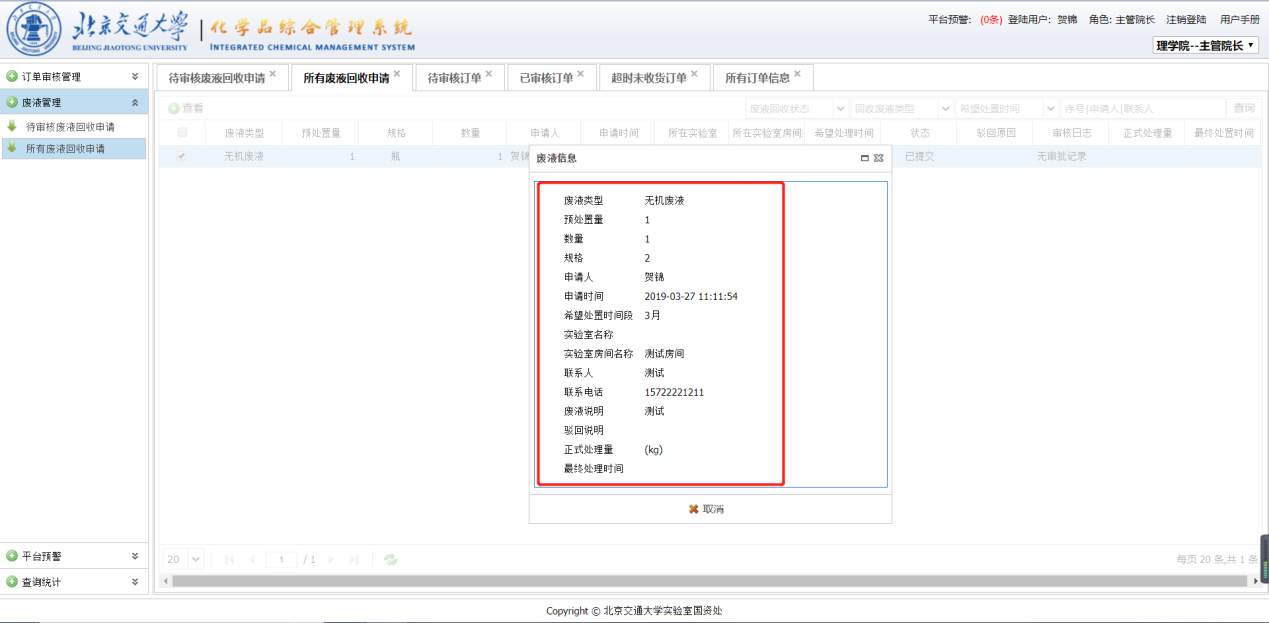
Task: Go to the first page arrow icon
Action: [230, 559]
